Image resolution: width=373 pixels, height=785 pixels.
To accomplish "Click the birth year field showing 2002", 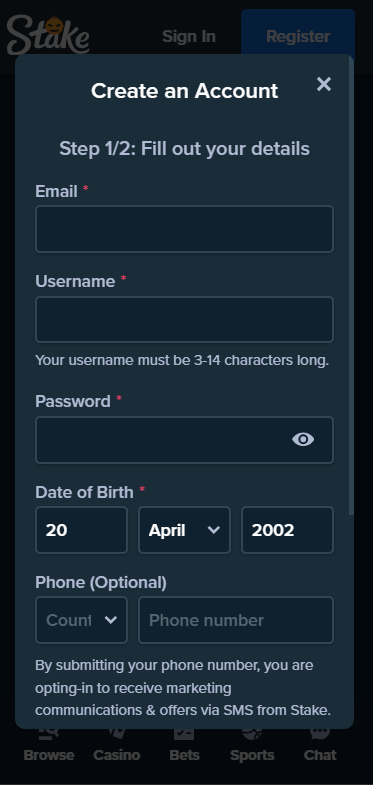I will (287, 530).
